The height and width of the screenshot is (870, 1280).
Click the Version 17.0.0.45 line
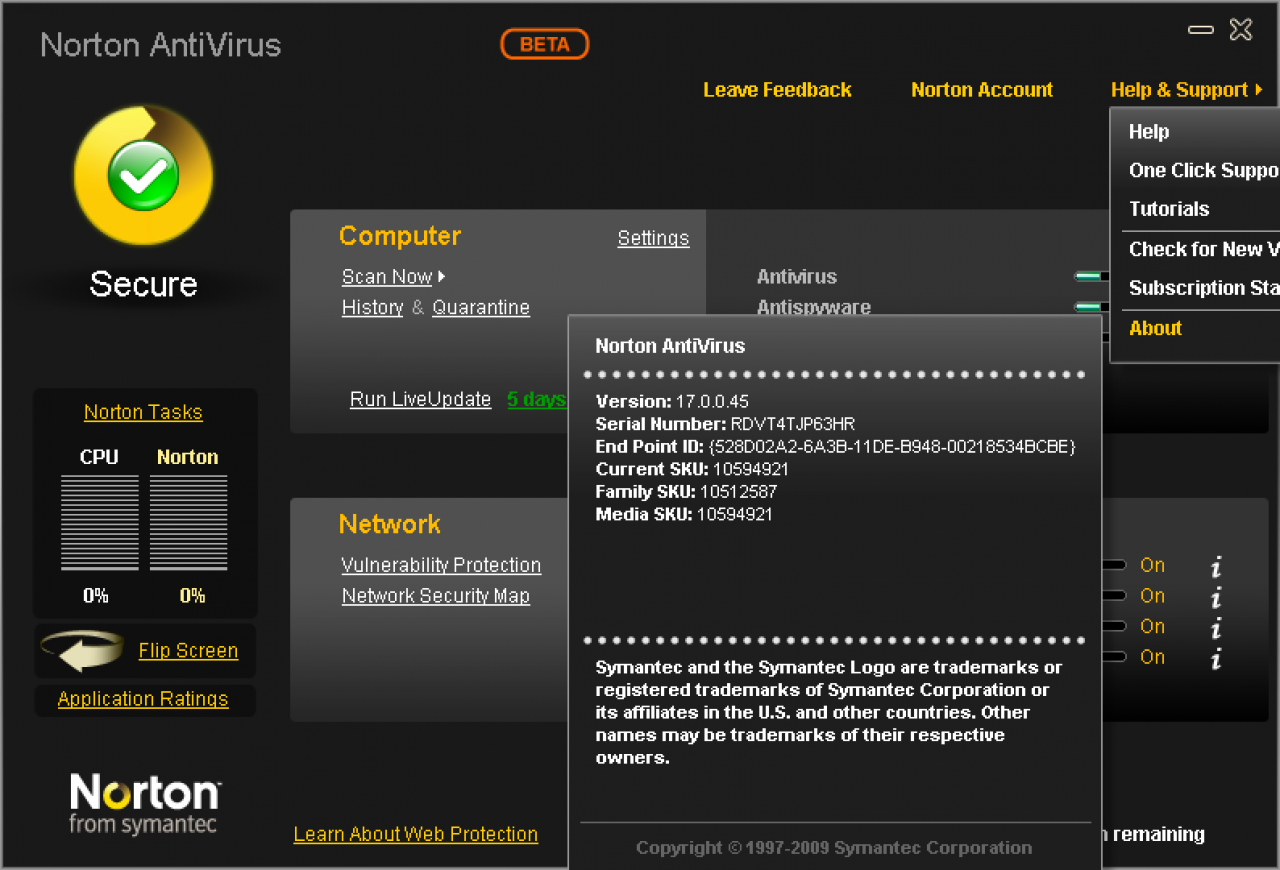tap(672, 402)
